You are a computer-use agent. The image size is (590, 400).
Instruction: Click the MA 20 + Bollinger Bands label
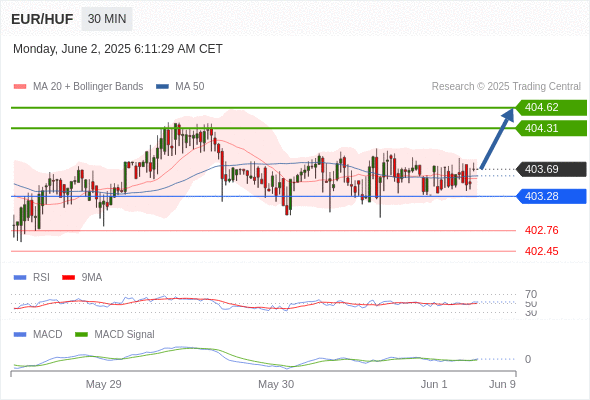pos(88,87)
